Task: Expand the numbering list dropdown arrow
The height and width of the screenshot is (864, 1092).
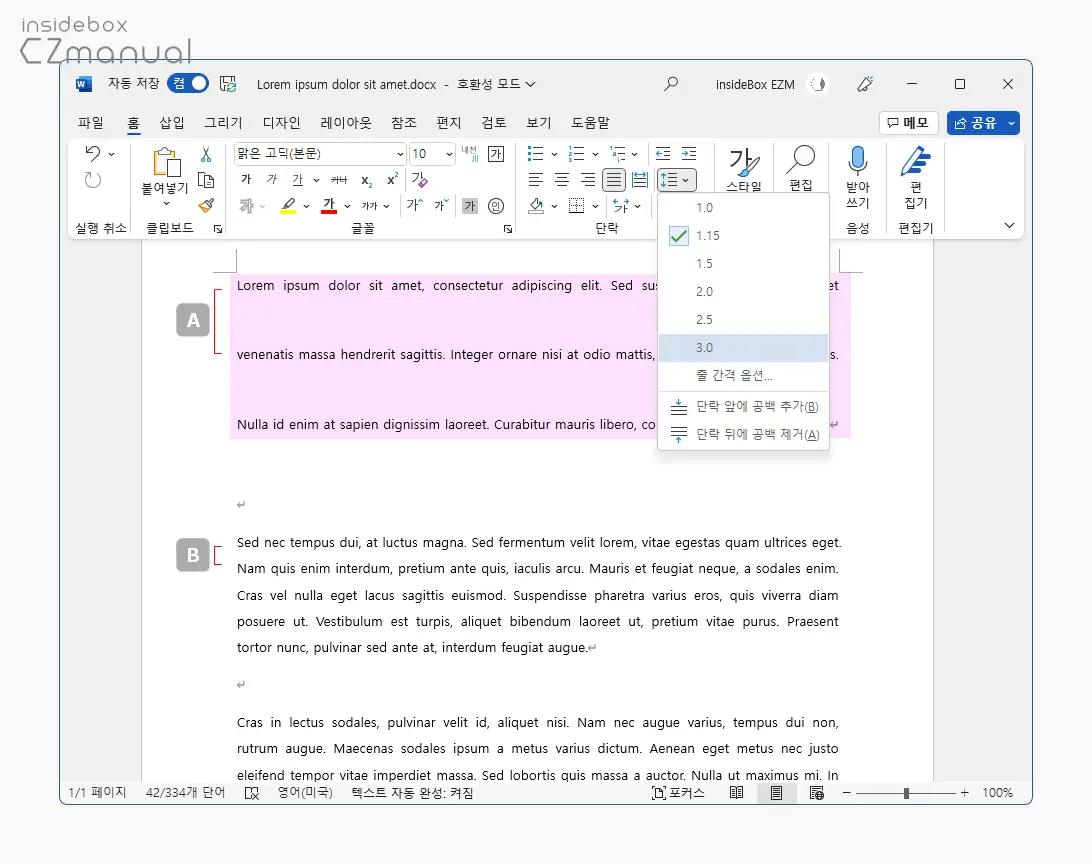Action: click(595, 154)
